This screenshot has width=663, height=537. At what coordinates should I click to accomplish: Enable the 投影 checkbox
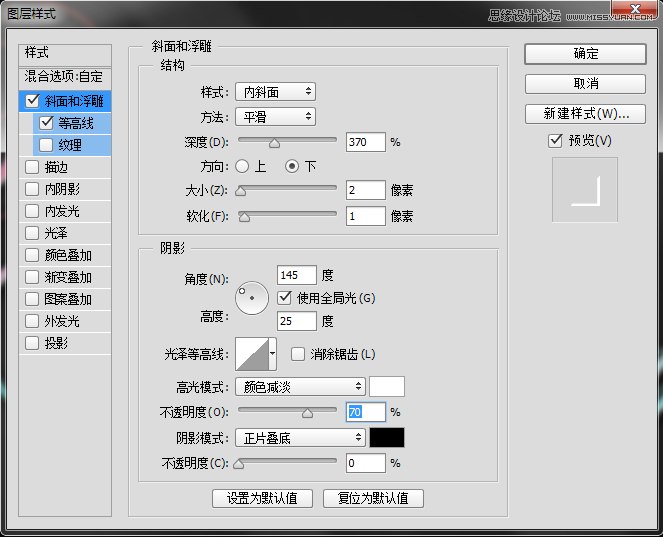click(x=33, y=343)
